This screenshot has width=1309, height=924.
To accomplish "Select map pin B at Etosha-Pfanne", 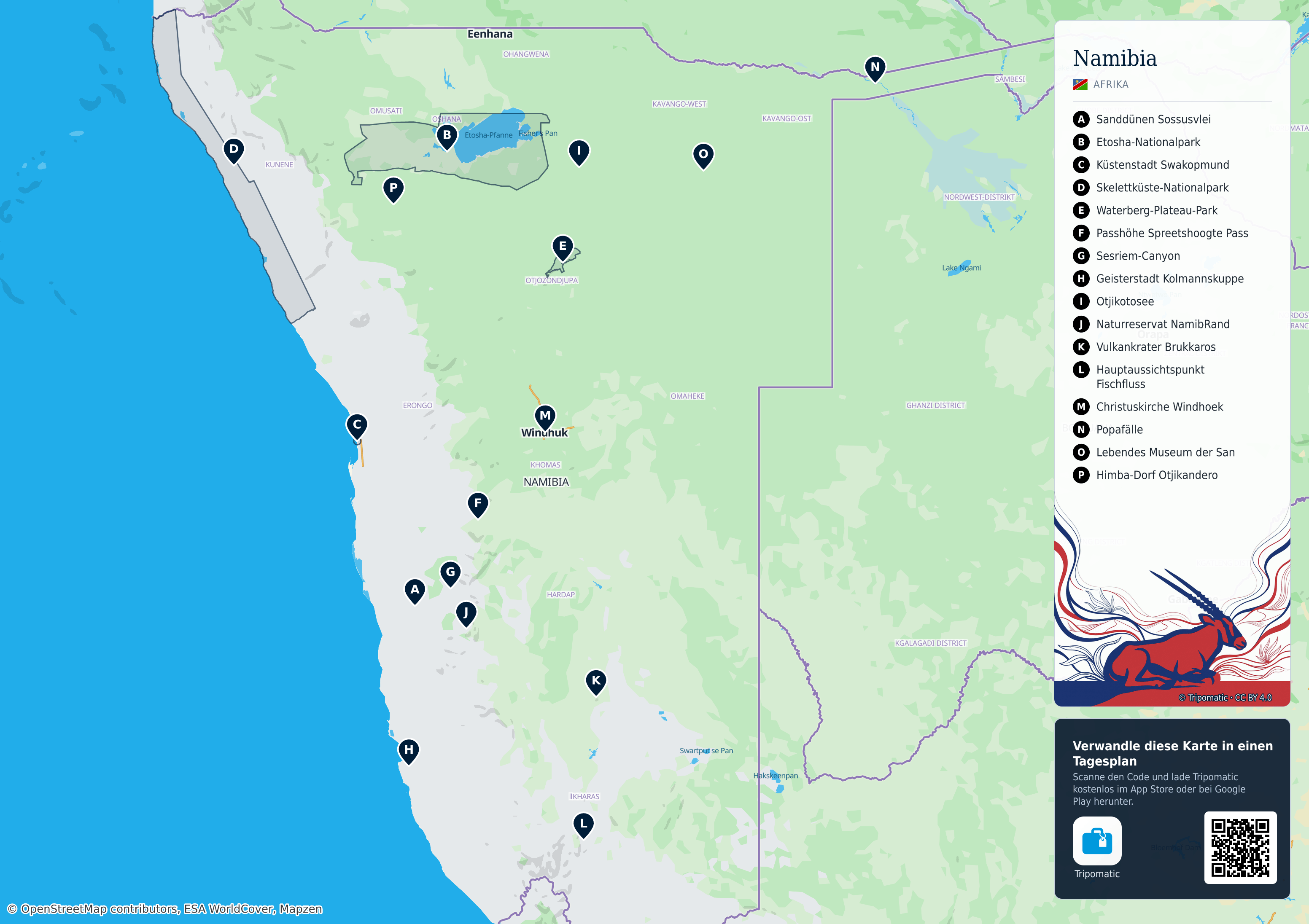I will click(x=447, y=137).
